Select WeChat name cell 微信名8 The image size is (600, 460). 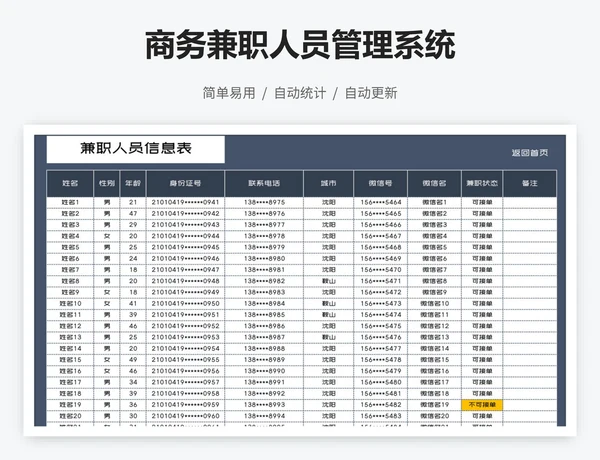435,281
